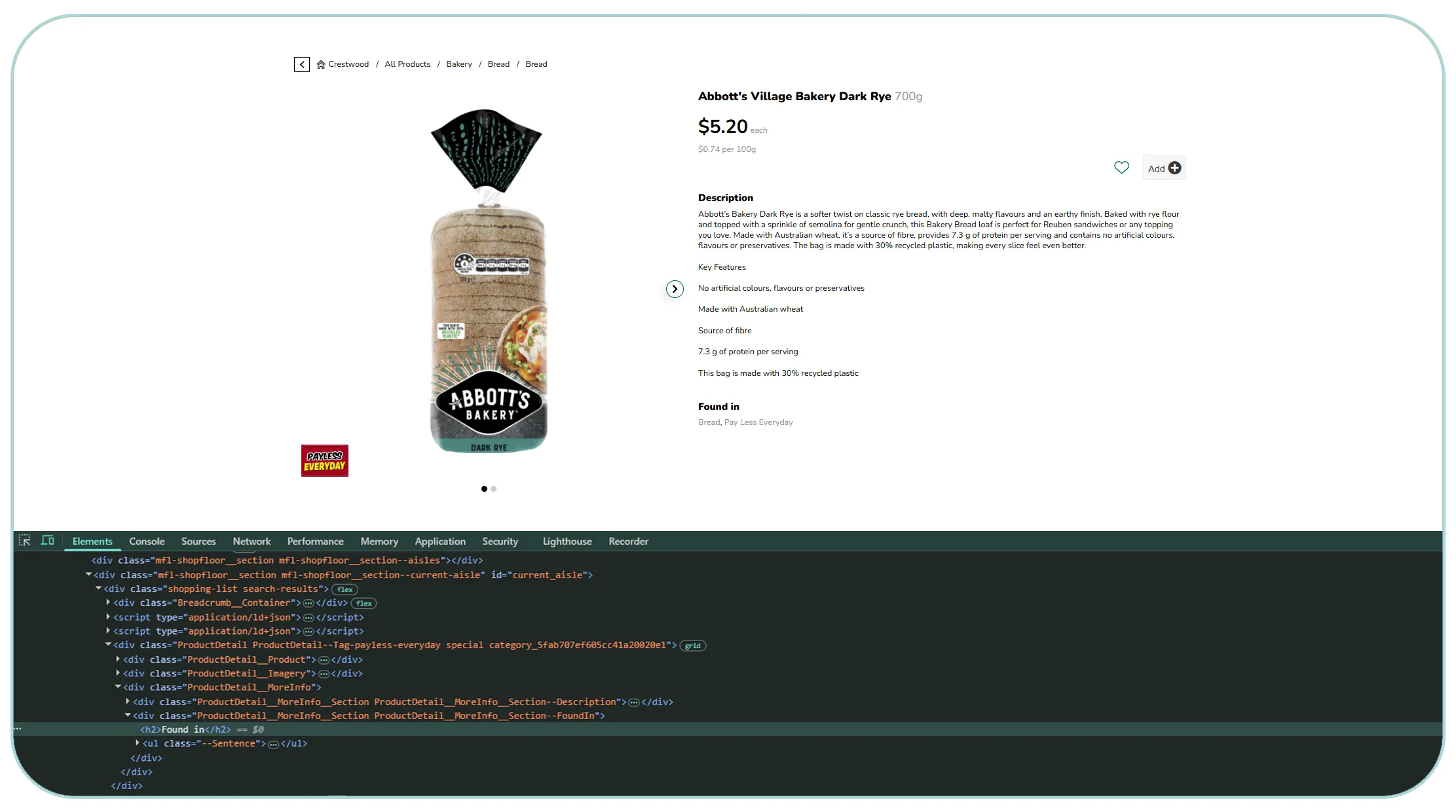Expand the ProductDetail__Imagery div

coord(118,673)
